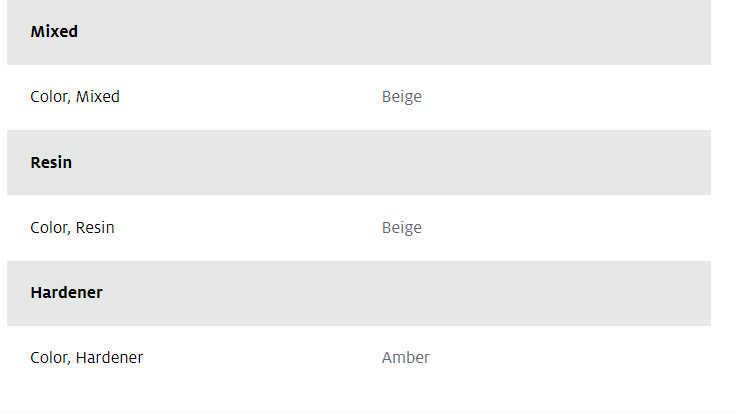Click the gray Hardener header bar

359,293
